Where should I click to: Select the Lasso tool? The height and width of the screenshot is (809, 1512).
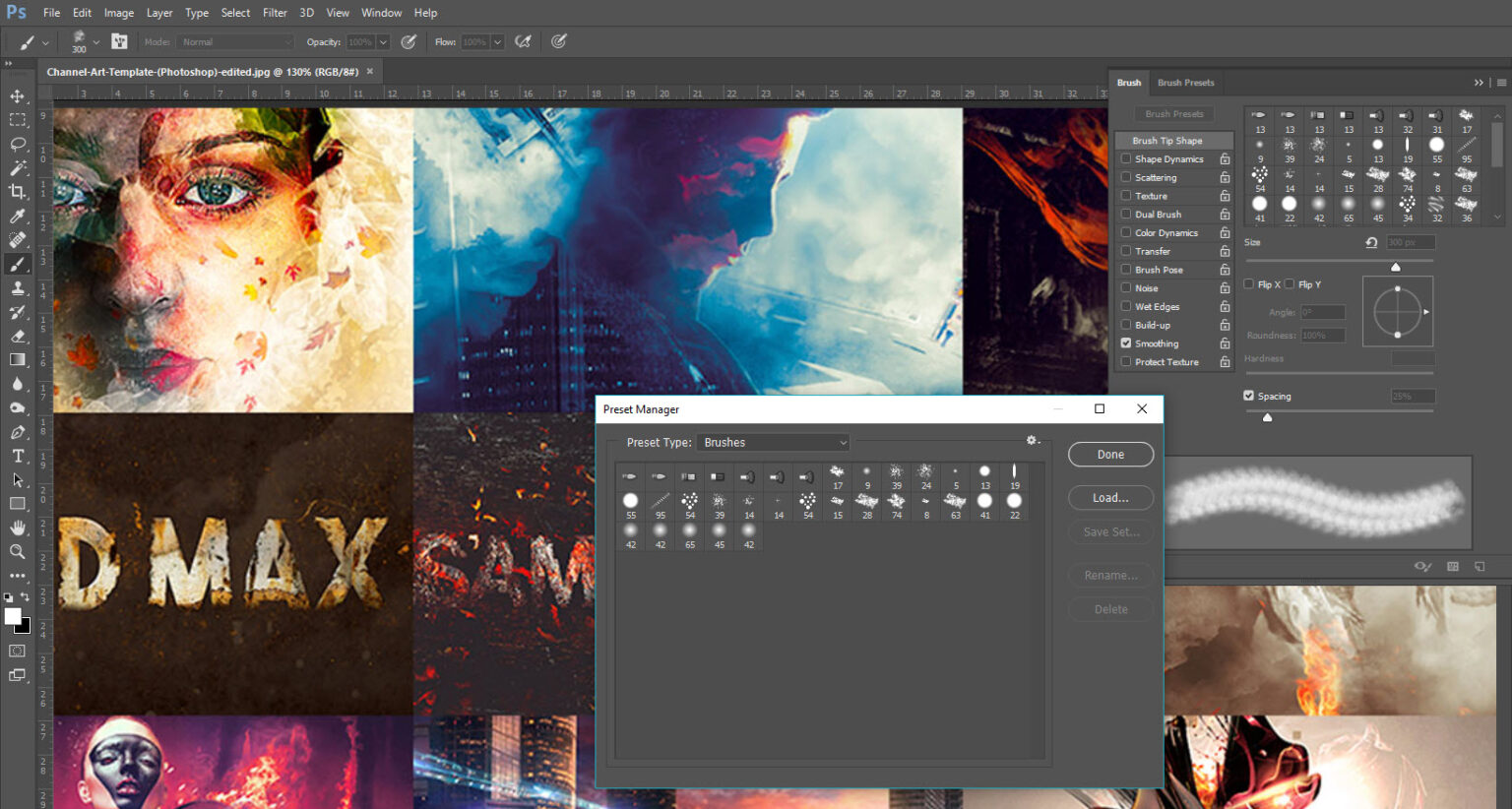[x=18, y=144]
